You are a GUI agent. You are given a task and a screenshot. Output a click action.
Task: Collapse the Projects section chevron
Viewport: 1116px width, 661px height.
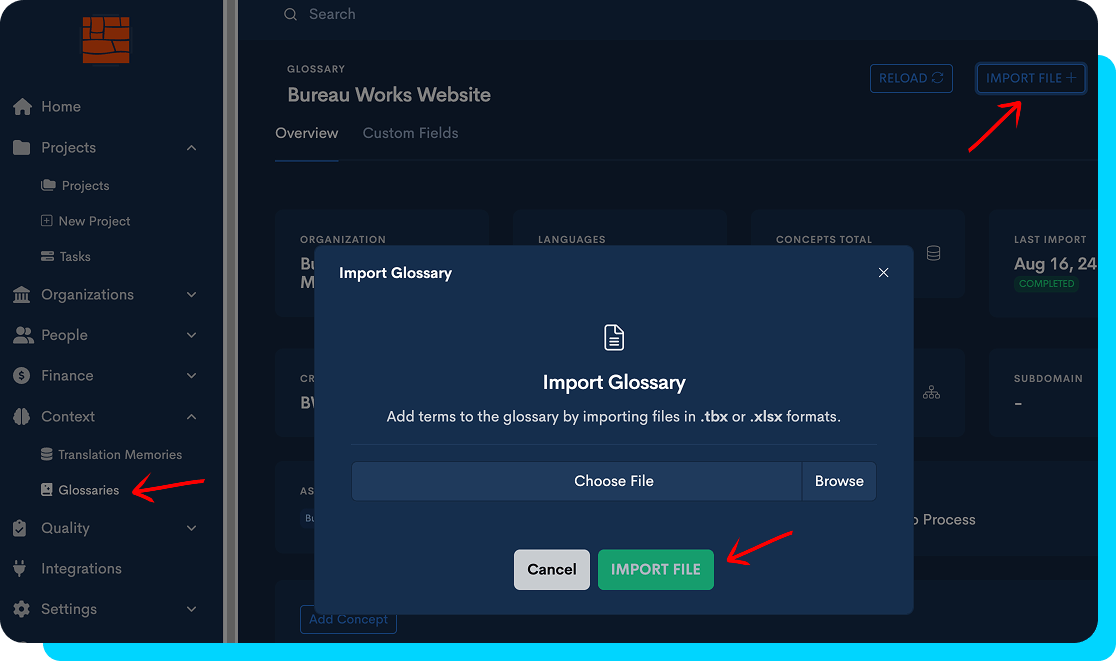(x=191, y=147)
